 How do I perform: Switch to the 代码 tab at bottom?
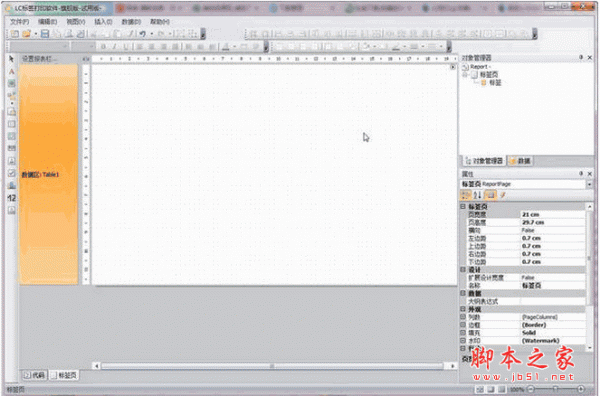34,375
